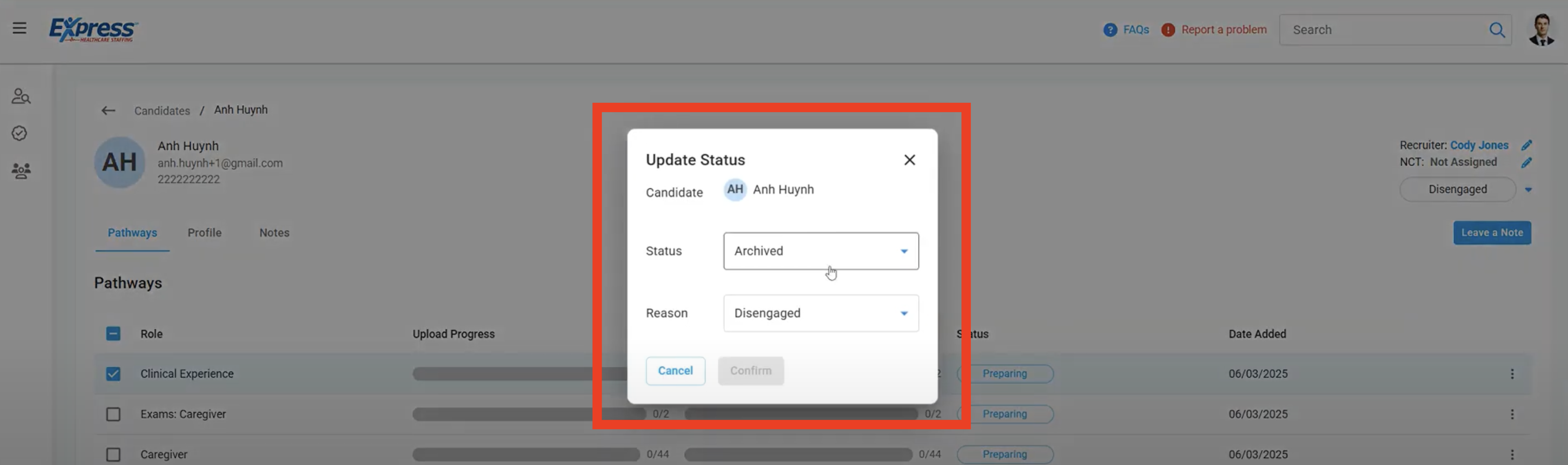1568x465 pixels.
Task: Open the Reason dropdown showing Disengaged
Action: pyautogui.click(x=821, y=312)
